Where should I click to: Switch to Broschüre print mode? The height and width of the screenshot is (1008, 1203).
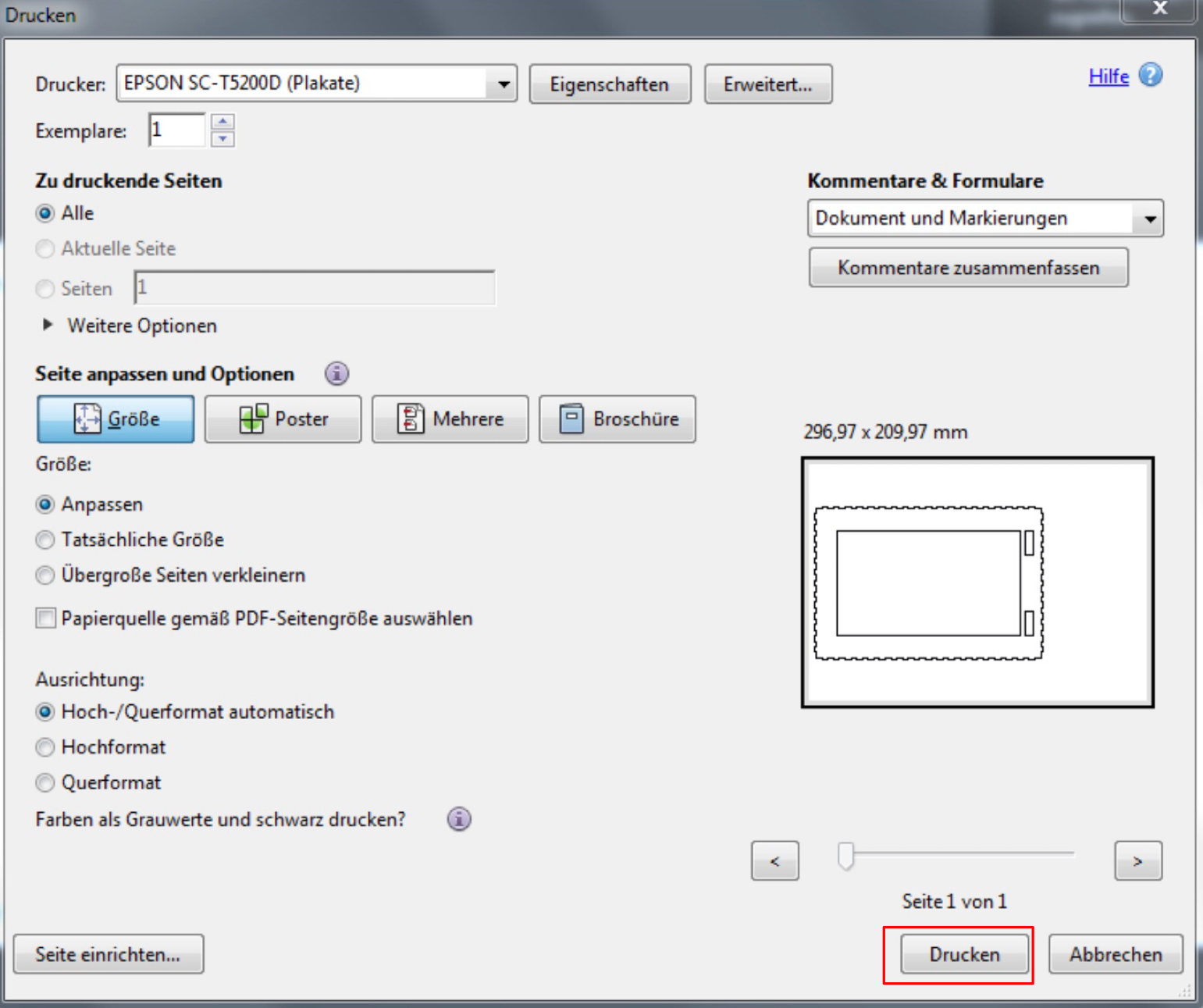618,419
